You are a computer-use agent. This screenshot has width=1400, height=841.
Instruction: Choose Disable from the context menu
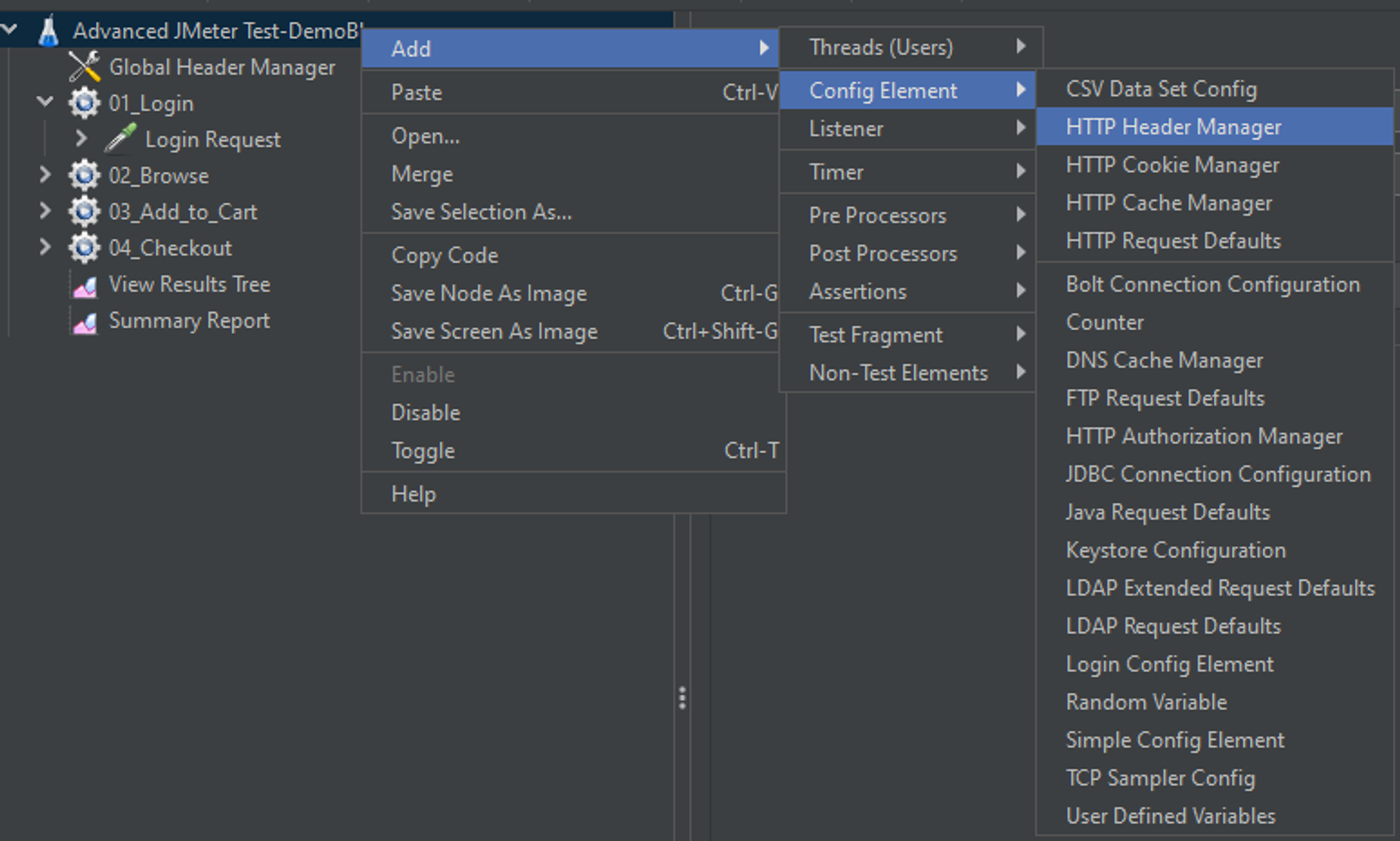(x=573, y=413)
